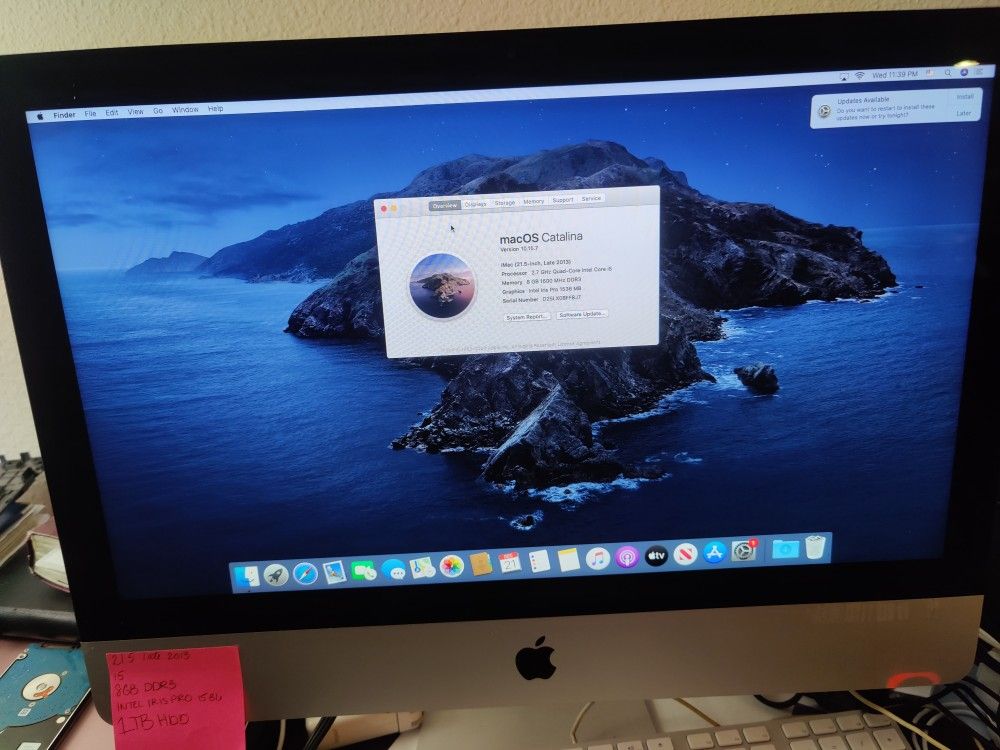The width and height of the screenshot is (1000, 750).
Task: Open the Photos app in dock
Action: (452, 566)
